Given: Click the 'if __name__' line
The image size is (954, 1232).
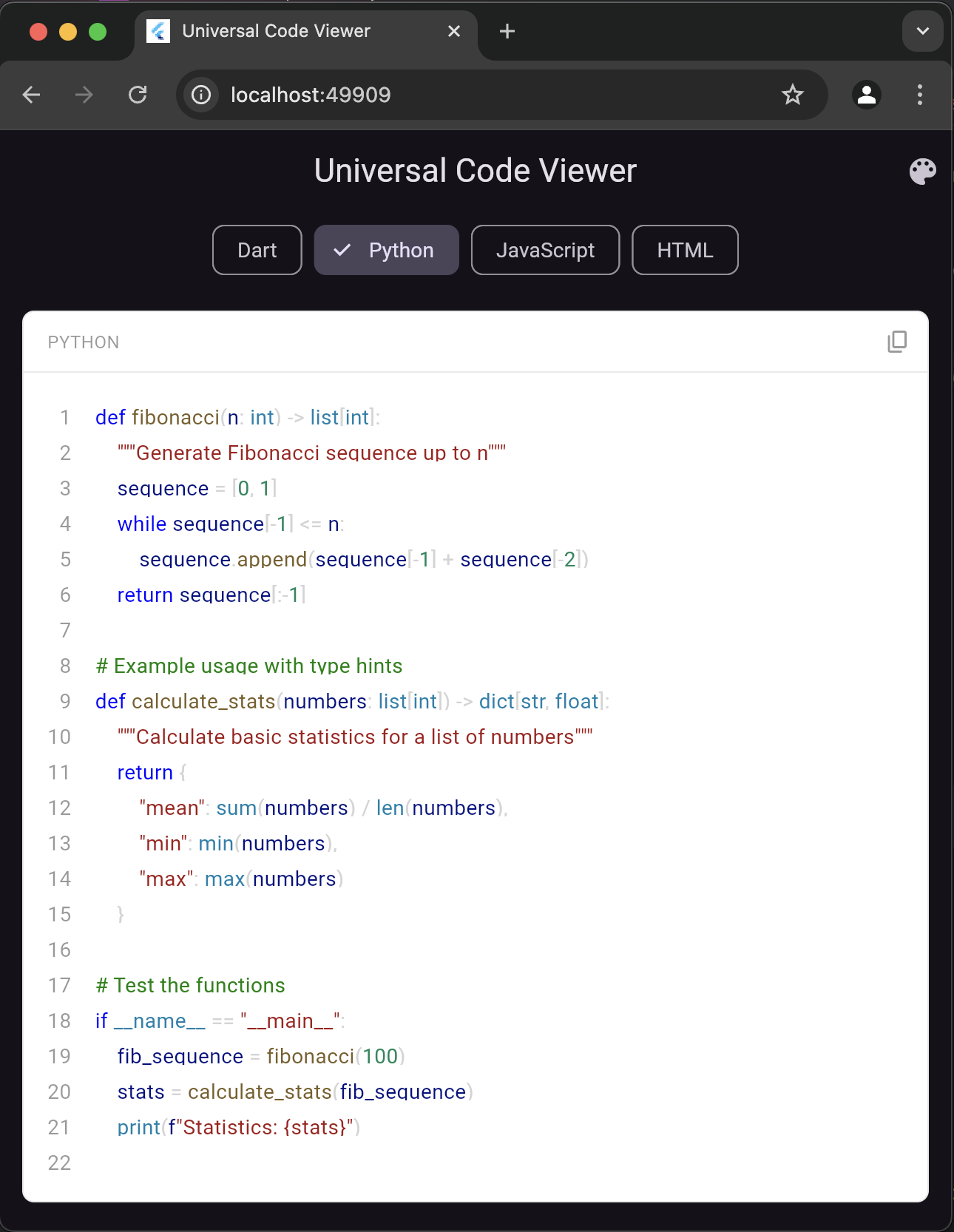Looking at the screenshot, I should tap(220, 1021).
